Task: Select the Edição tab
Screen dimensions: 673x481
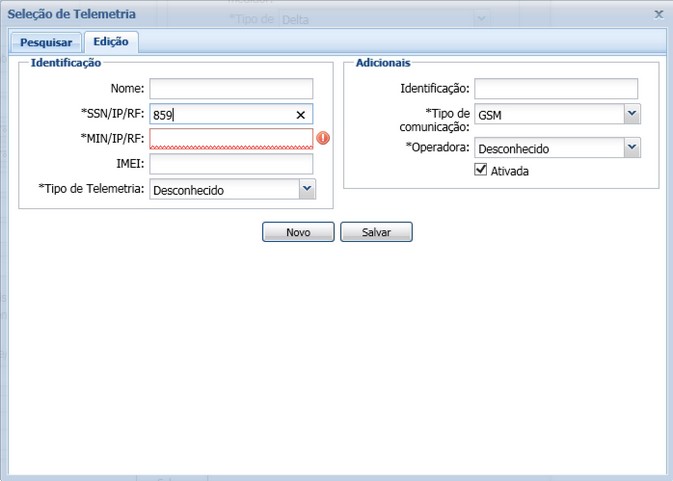Action: (111, 42)
